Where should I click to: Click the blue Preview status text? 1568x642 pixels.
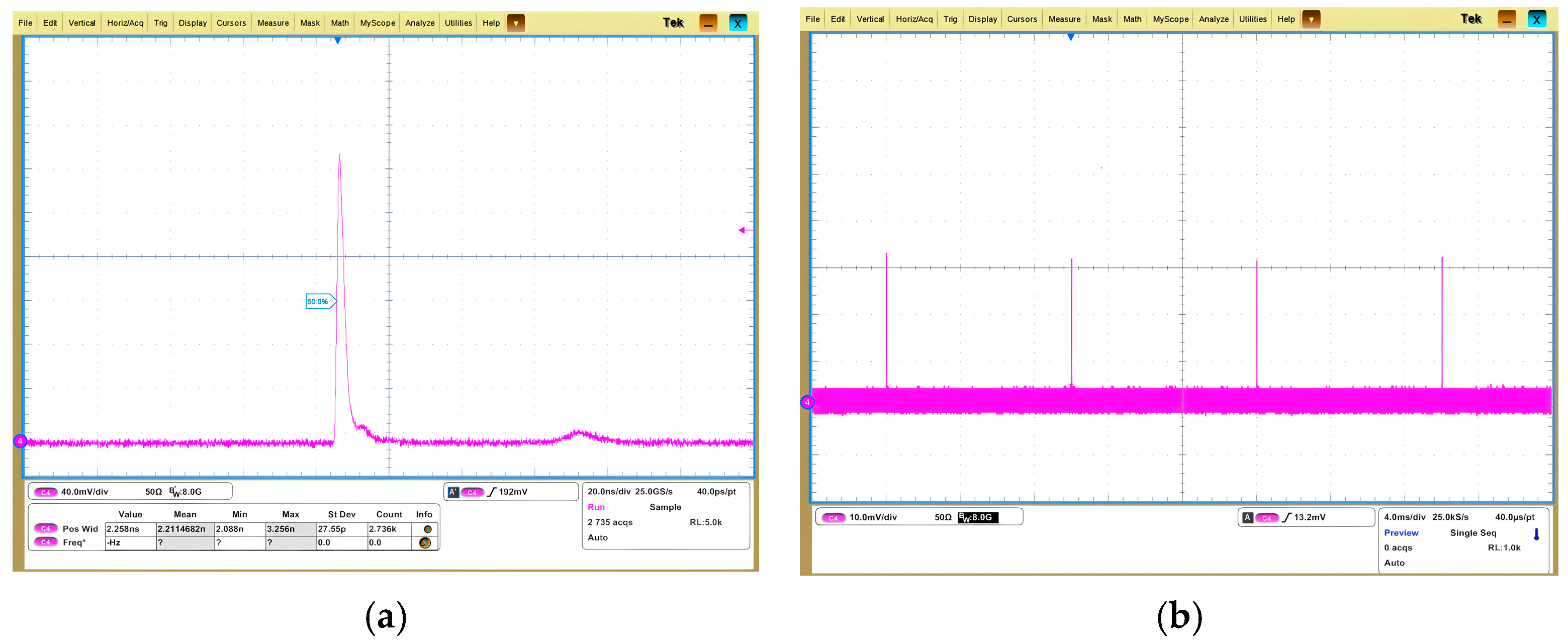[x=1401, y=533]
